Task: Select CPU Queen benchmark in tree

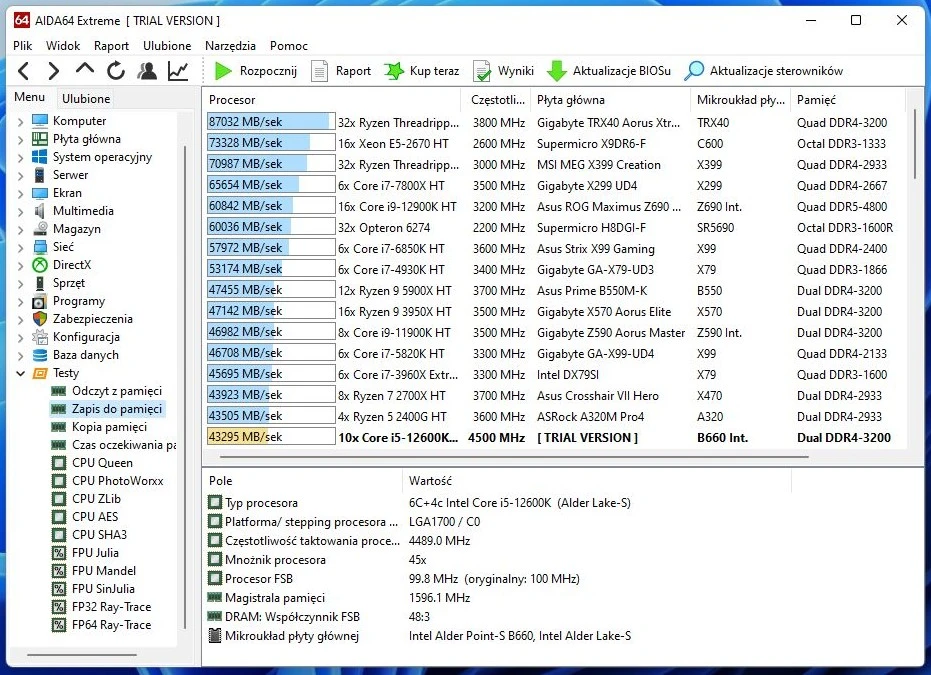Action: click(x=102, y=463)
